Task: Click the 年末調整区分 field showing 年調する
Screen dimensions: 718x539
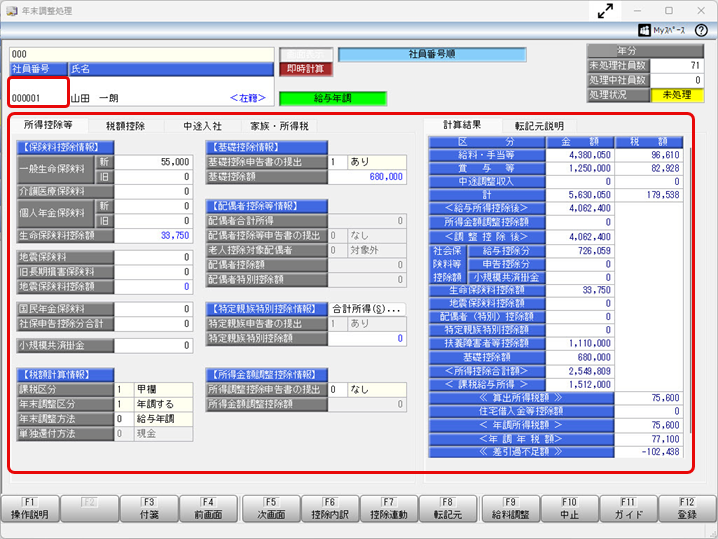Action: click(x=163, y=404)
